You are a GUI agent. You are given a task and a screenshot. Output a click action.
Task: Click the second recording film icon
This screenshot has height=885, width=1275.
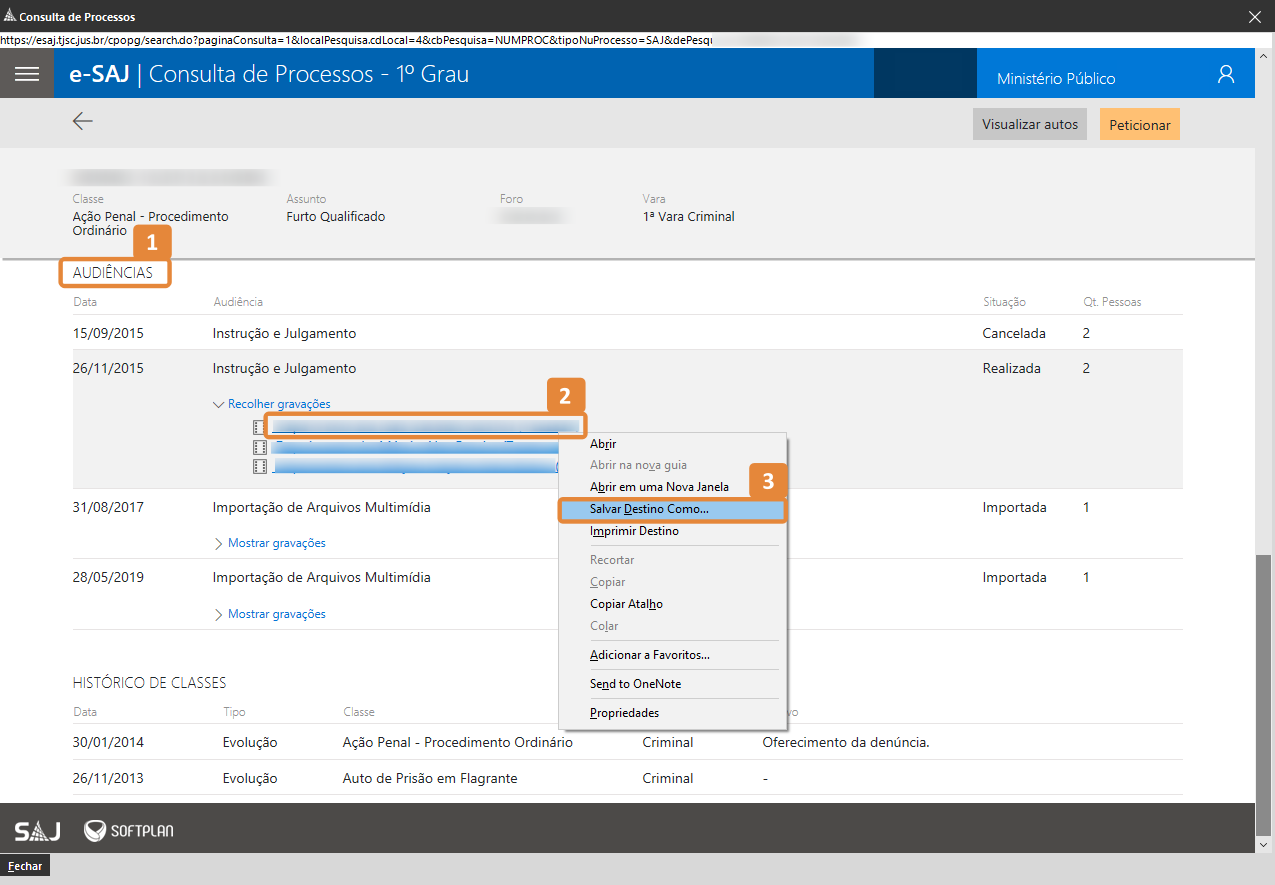click(260, 446)
